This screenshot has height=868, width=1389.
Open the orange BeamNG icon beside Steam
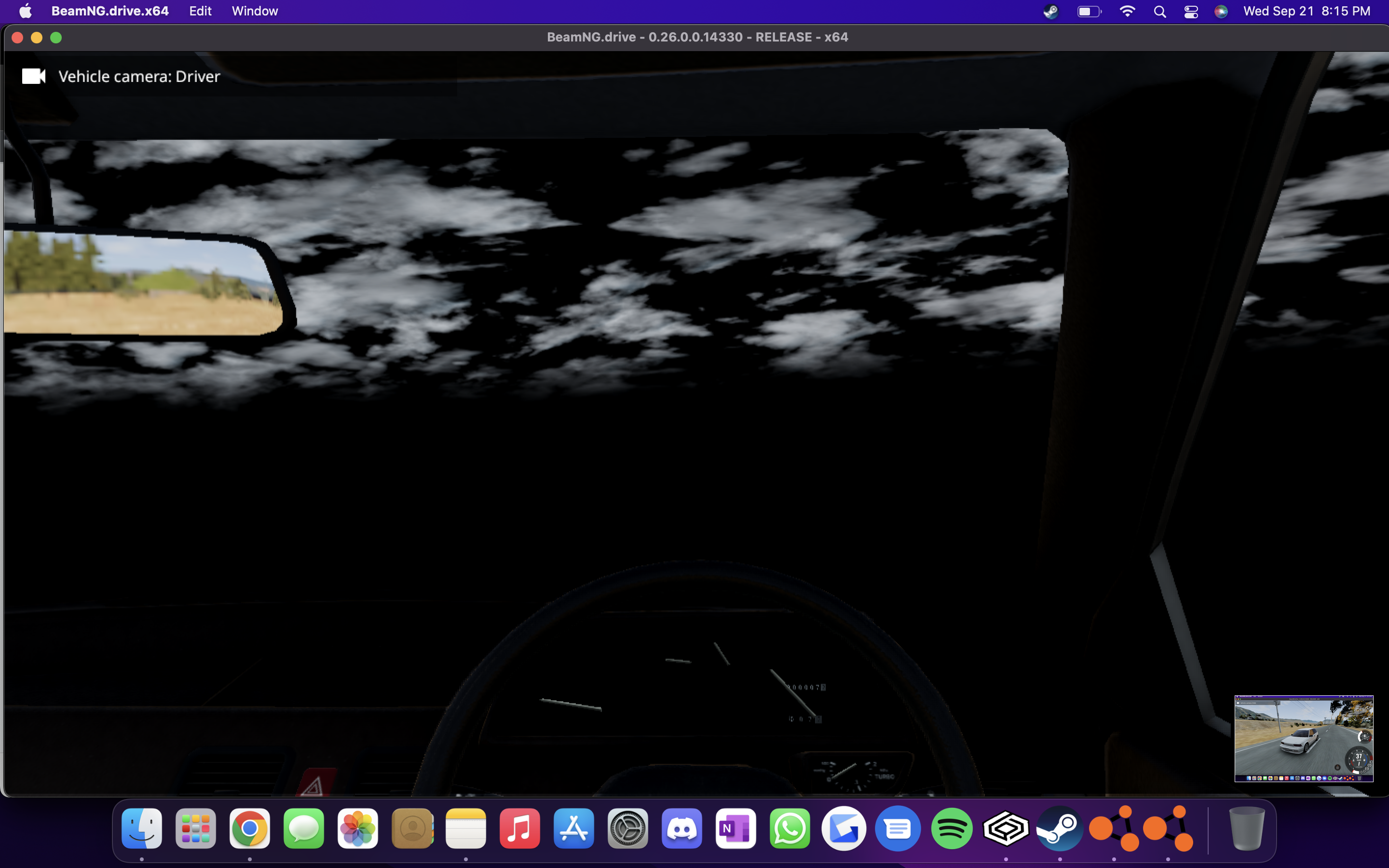point(1114,828)
